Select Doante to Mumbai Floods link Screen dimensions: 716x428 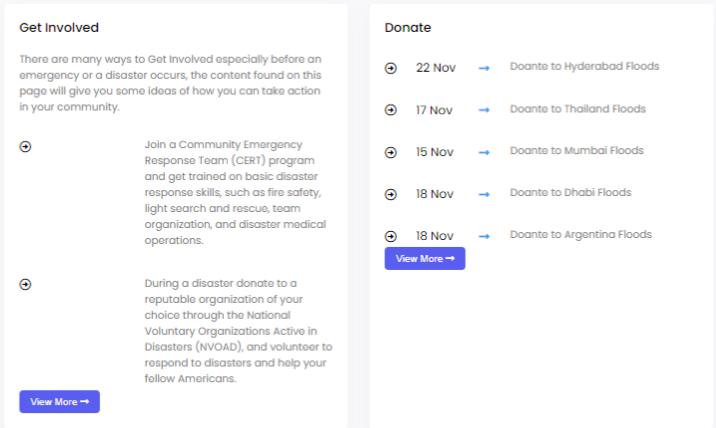coord(577,150)
